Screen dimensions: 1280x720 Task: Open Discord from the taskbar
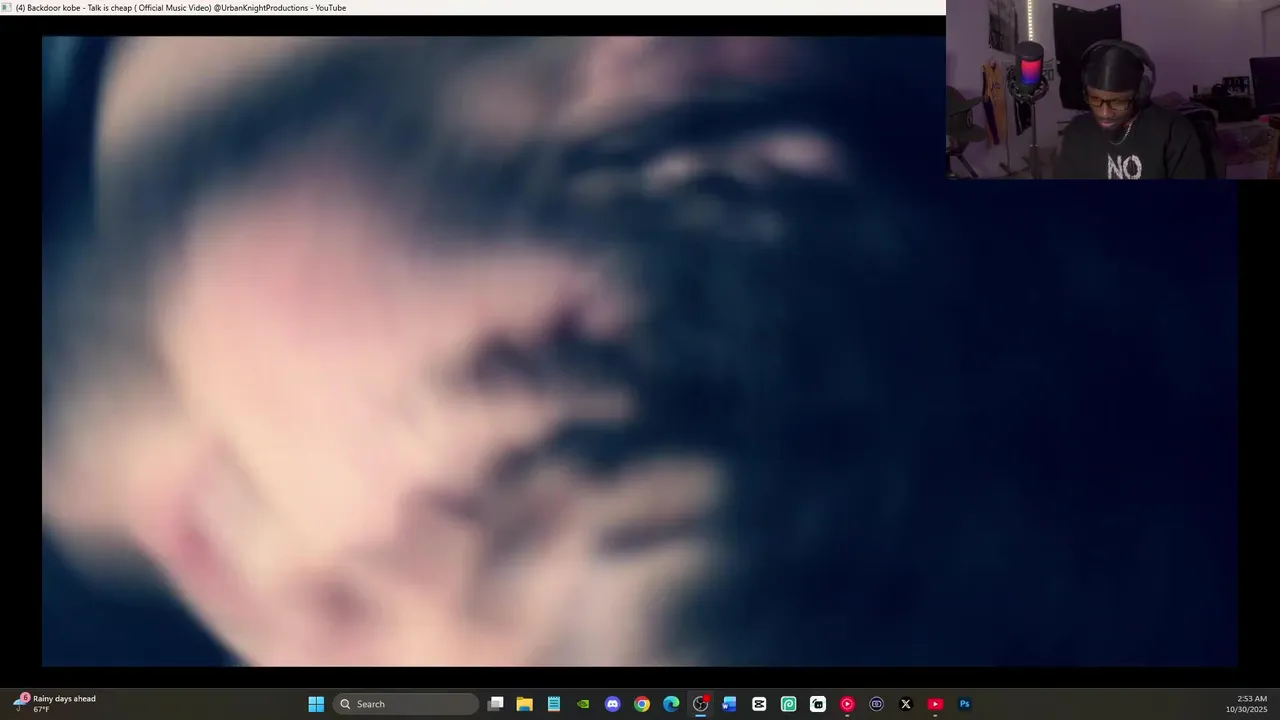612,704
